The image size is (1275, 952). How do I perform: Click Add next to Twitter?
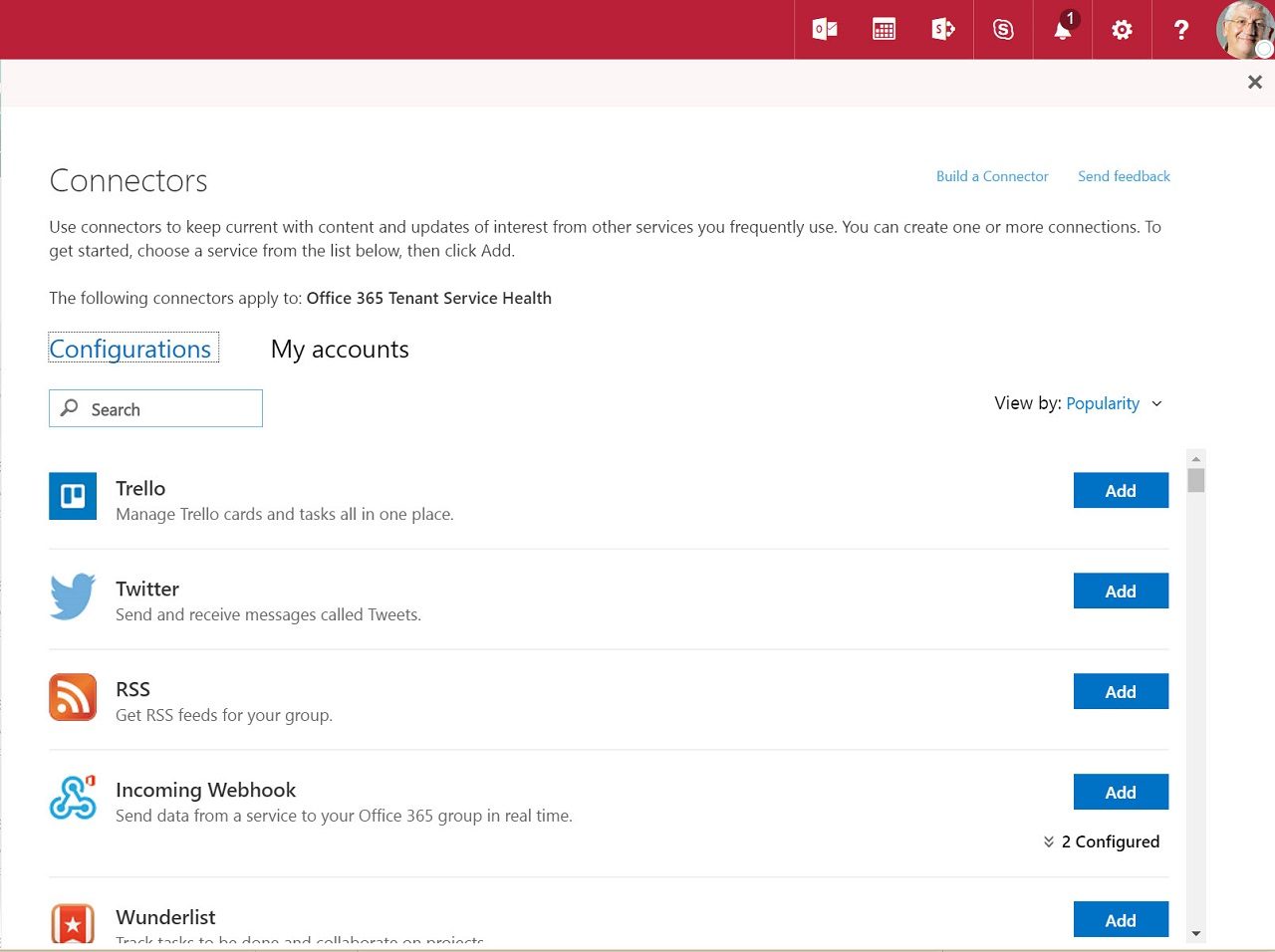point(1121,591)
